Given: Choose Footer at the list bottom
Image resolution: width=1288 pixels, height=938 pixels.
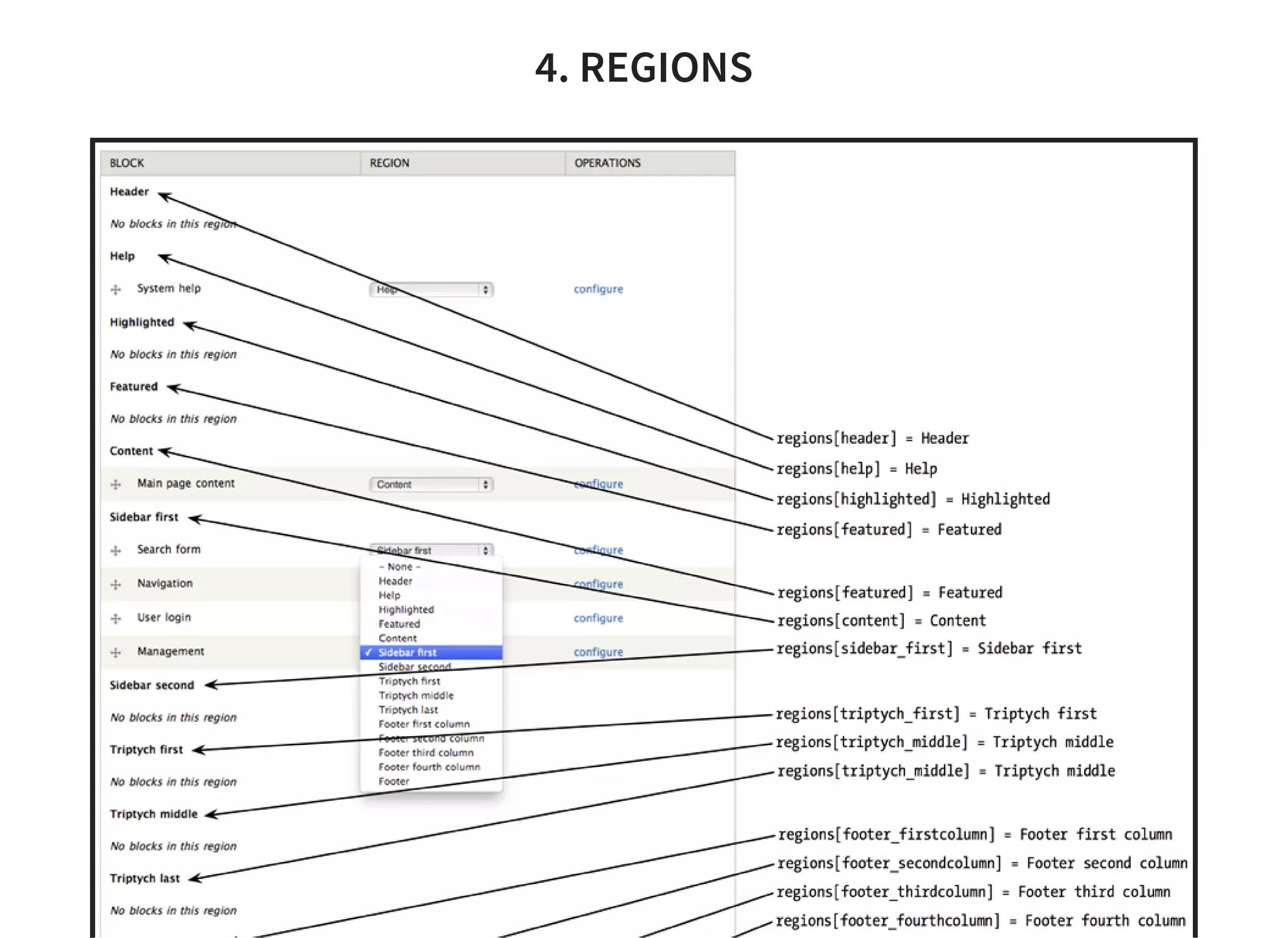Looking at the screenshot, I should [x=394, y=781].
